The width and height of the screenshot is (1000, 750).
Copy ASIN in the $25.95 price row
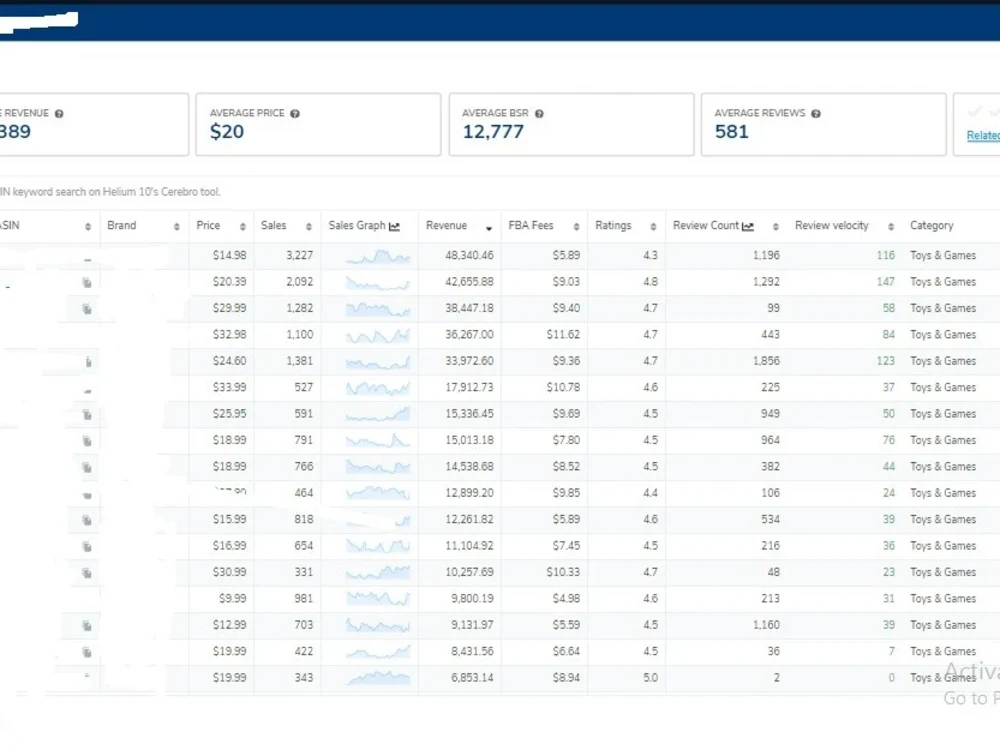point(87,415)
